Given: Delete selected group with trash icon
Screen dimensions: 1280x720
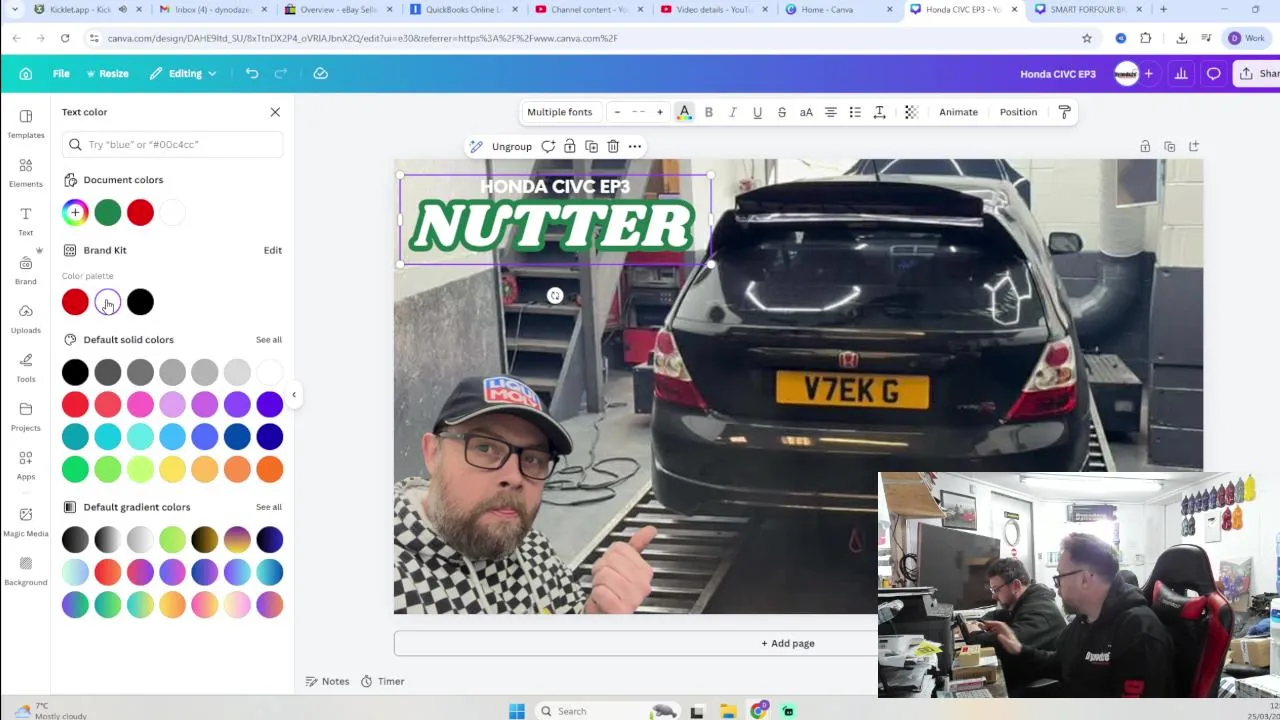Looking at the screenshot, I should point(613,146).
